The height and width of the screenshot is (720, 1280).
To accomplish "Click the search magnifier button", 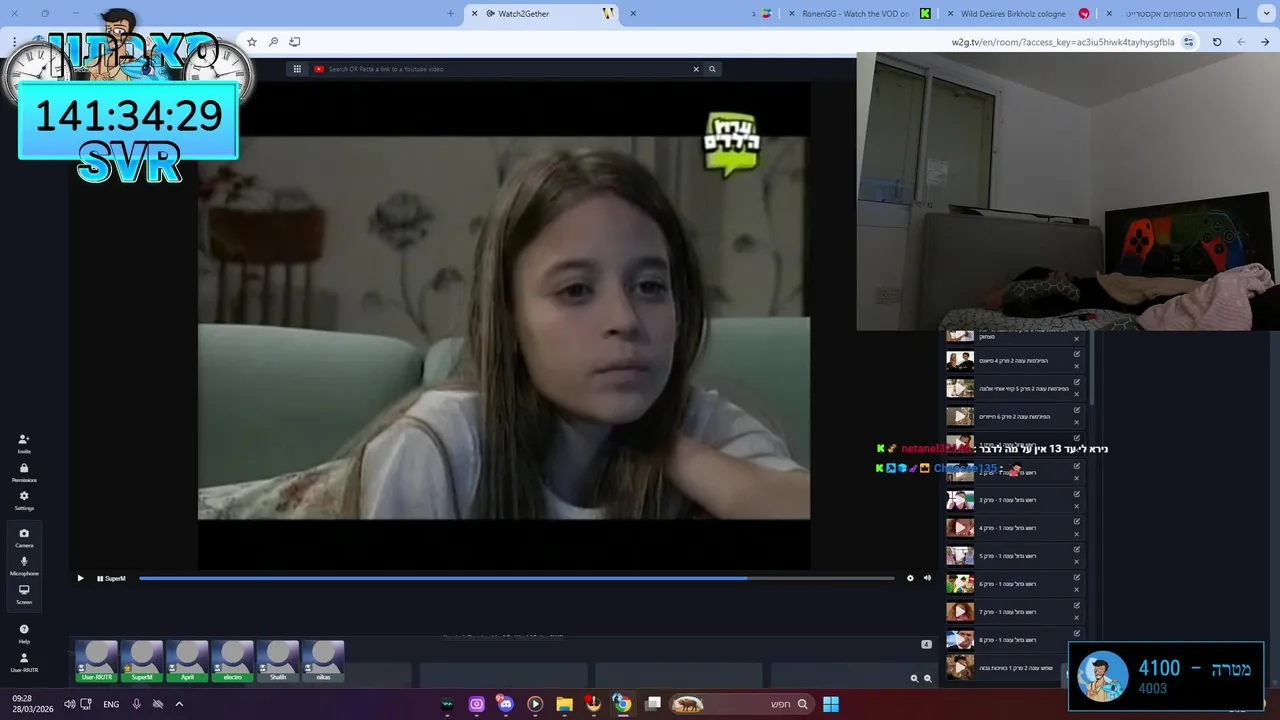I will 712,69.
